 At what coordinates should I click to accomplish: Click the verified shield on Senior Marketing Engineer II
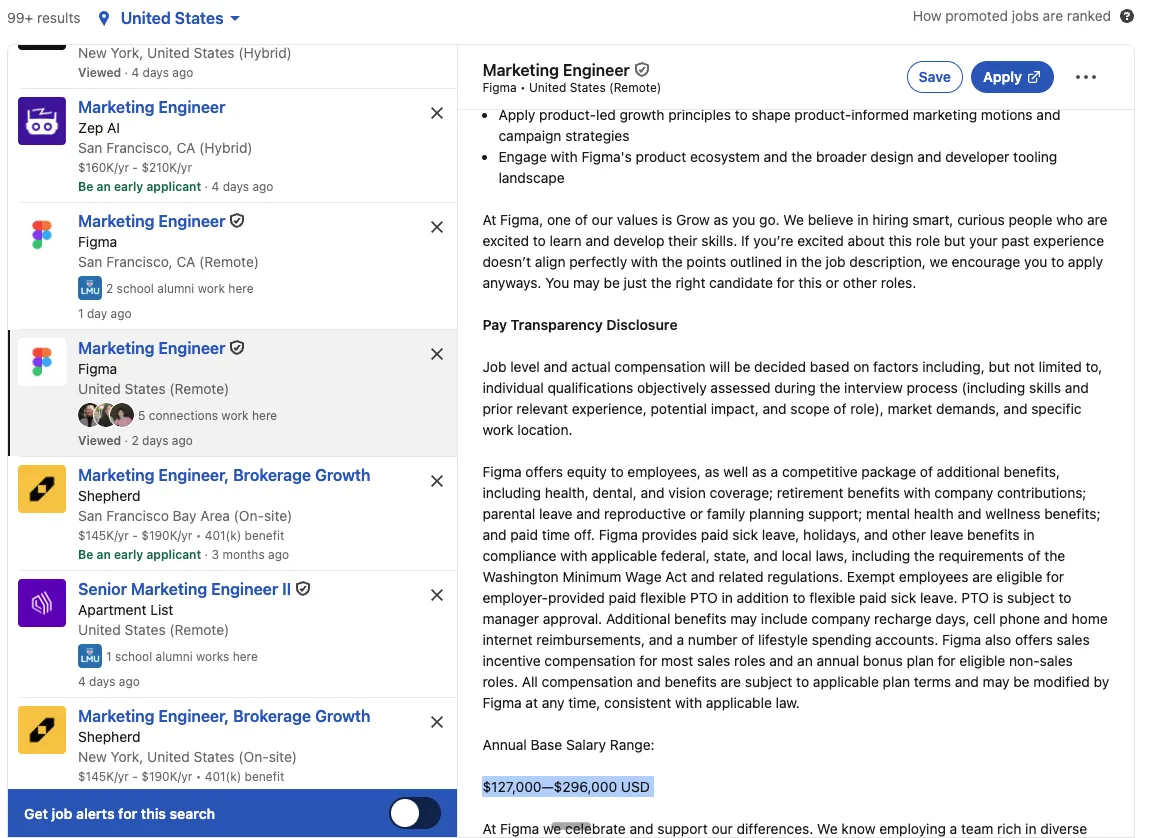pos(303,589)
